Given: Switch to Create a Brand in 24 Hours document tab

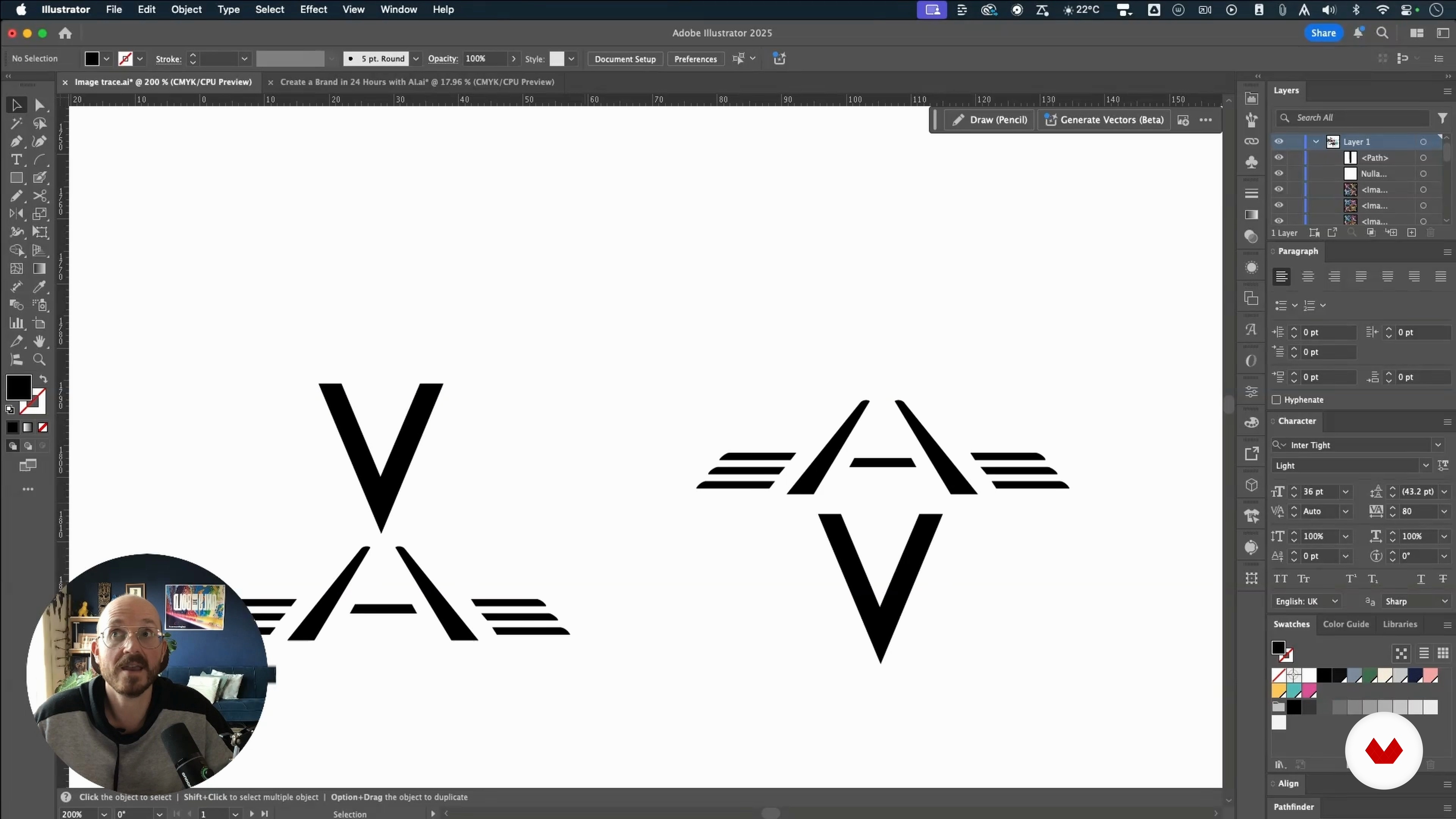Looking at the screenshot, I should tap(417, 82).
